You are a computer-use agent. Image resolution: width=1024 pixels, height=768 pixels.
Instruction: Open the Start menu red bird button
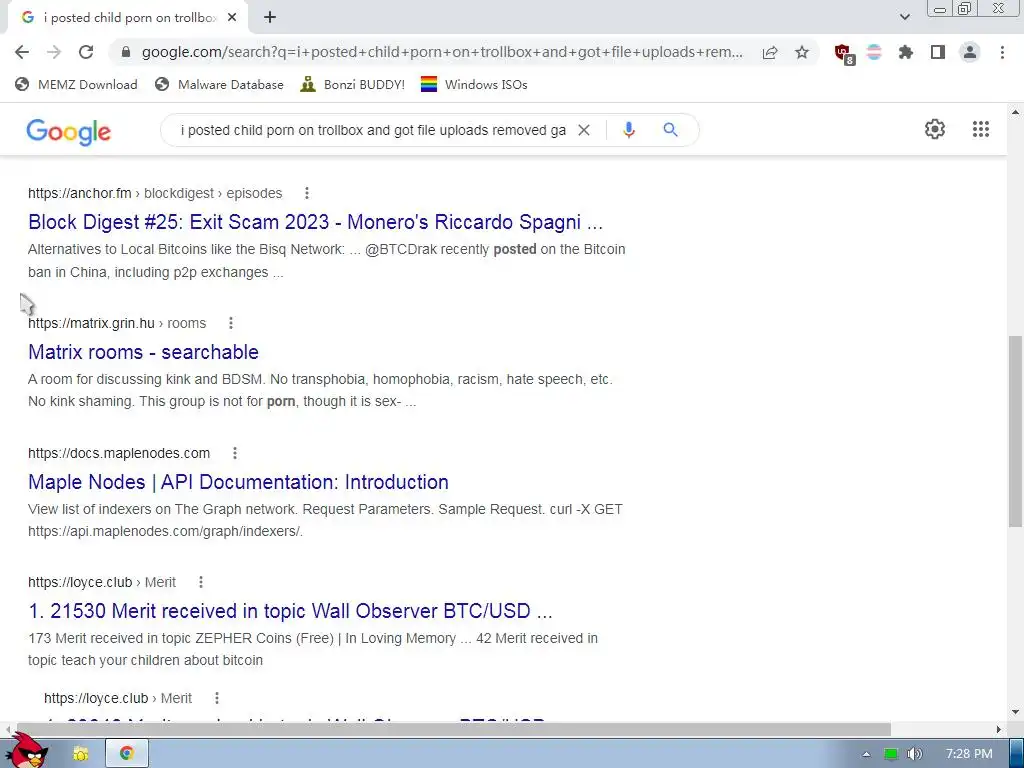[x=27, y=750]
